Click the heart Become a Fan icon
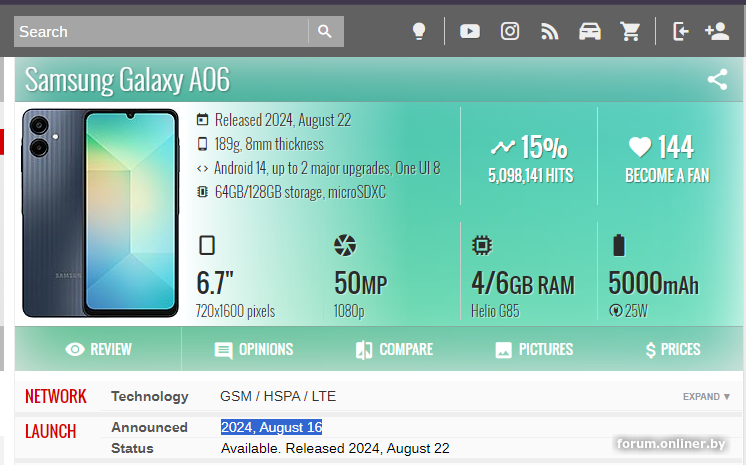 click(x=640, y=147)
